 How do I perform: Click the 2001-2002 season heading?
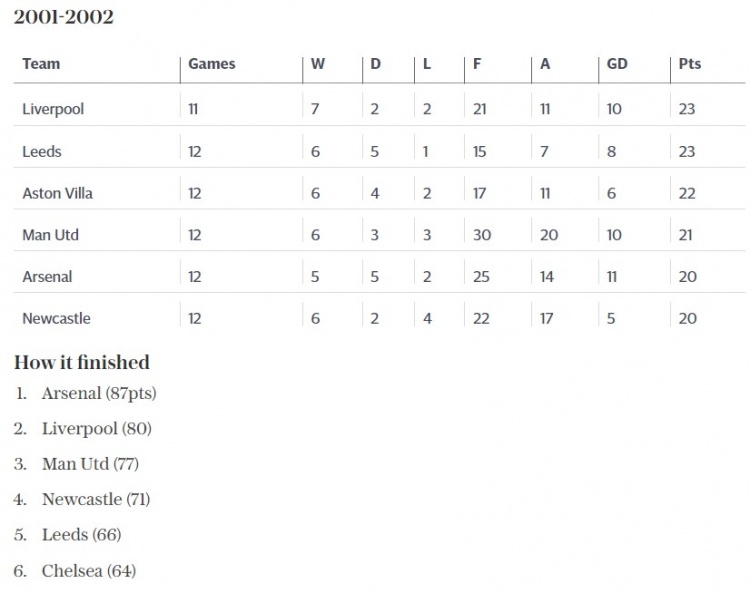click(64, 17)
